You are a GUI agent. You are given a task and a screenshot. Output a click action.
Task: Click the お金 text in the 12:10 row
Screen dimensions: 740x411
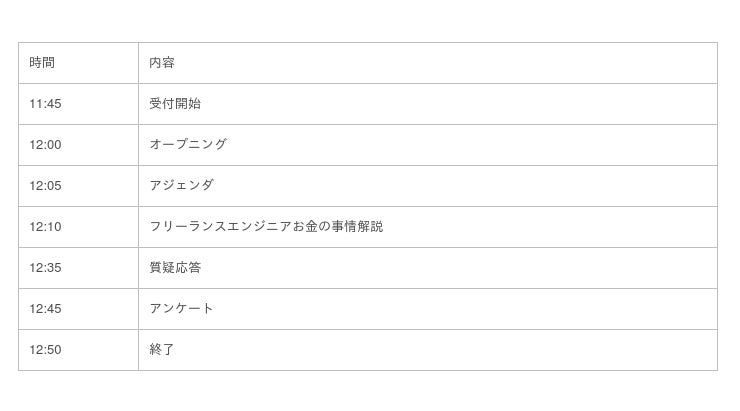[x=305, y=227]
